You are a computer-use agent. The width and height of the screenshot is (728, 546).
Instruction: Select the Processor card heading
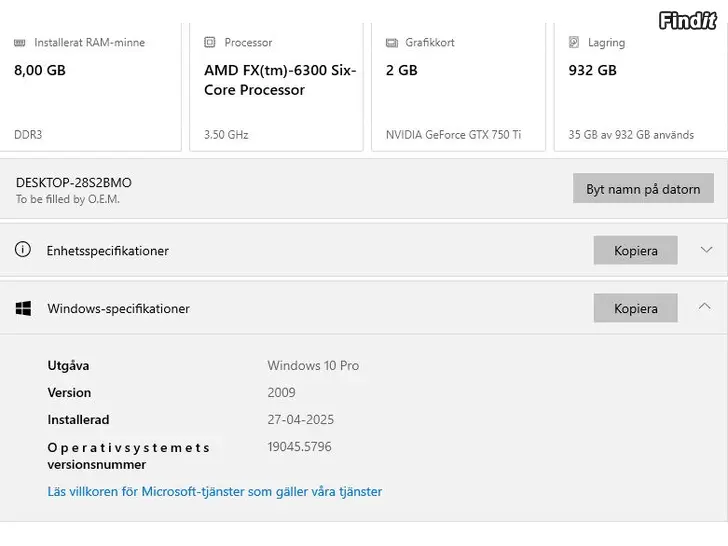(x=248, y=42)
